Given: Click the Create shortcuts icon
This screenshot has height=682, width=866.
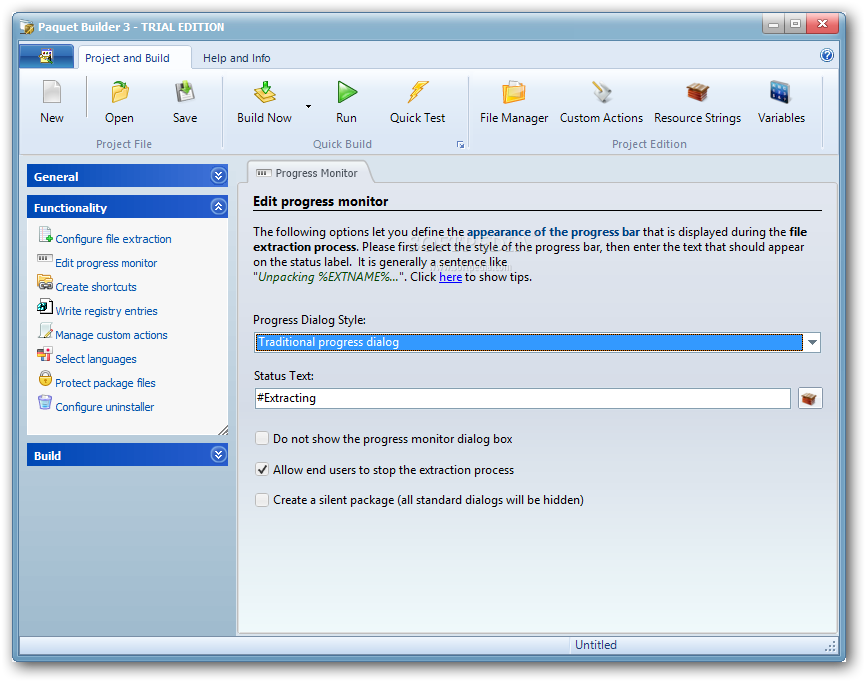Looking at the screenshot, I should coord(45,282).
